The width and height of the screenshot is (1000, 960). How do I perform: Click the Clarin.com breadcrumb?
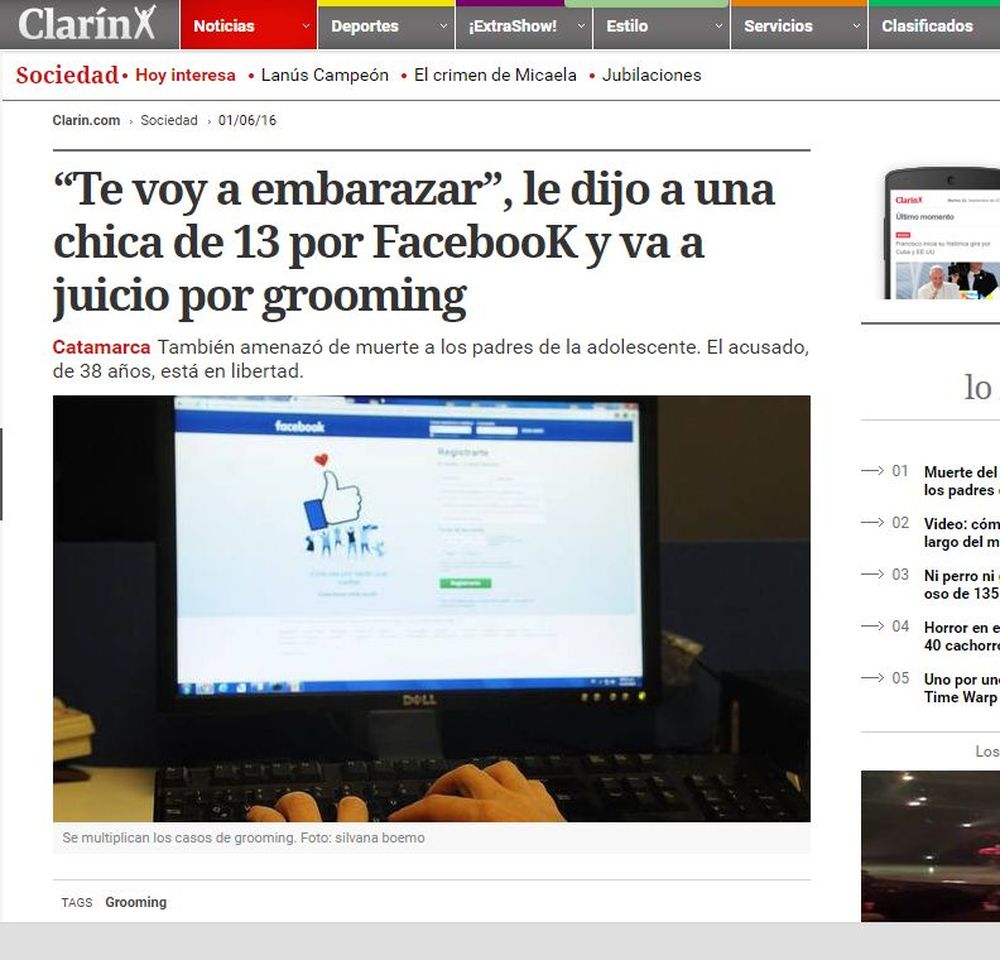coord(86,120)
